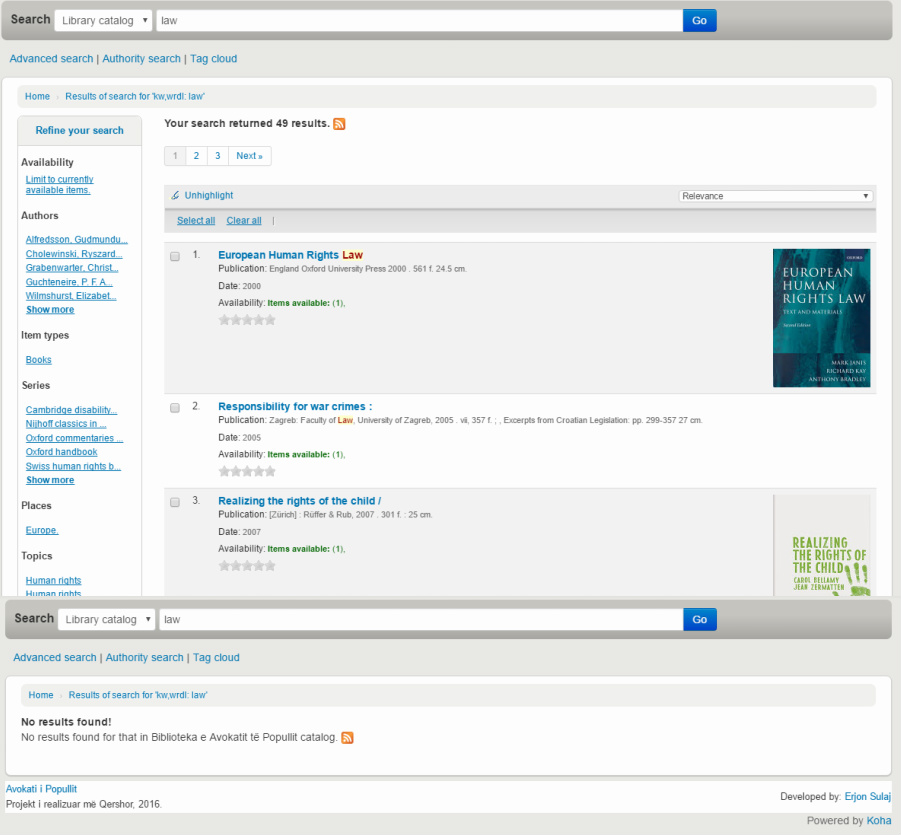The width and height of the screenshot is (901, 835).
Task: Click the RSS icon next to No results message
Action: coord(347,738)
